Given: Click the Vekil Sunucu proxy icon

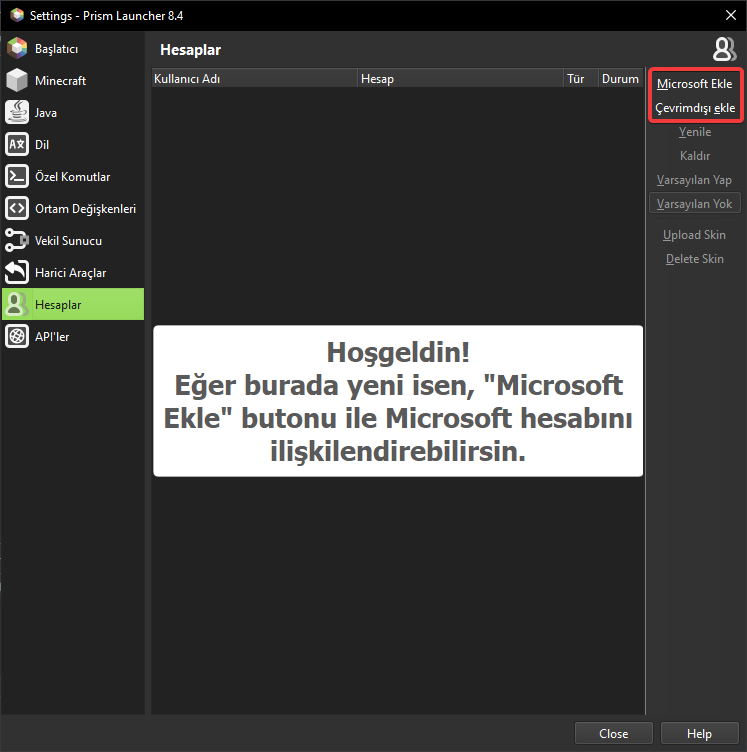Looking at the screenshot, I should [17, 240].
